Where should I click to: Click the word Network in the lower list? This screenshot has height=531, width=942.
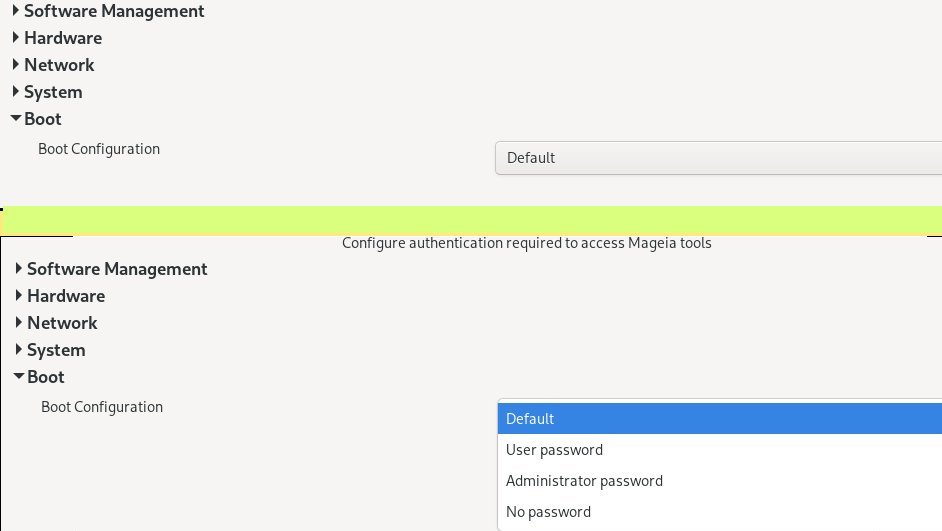(62, 323)
